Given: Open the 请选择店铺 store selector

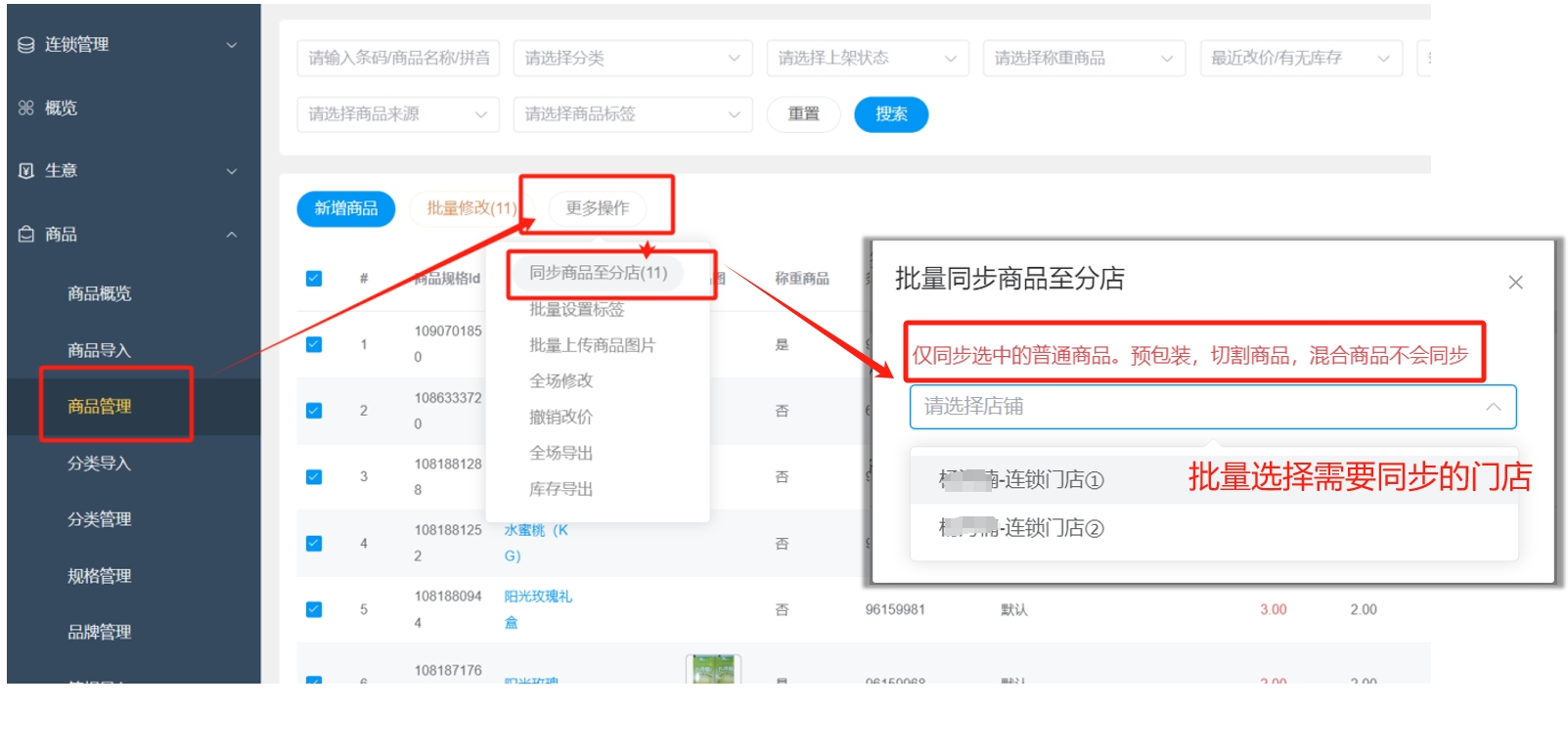Looking at the screenshot, I should [1212, 407].
